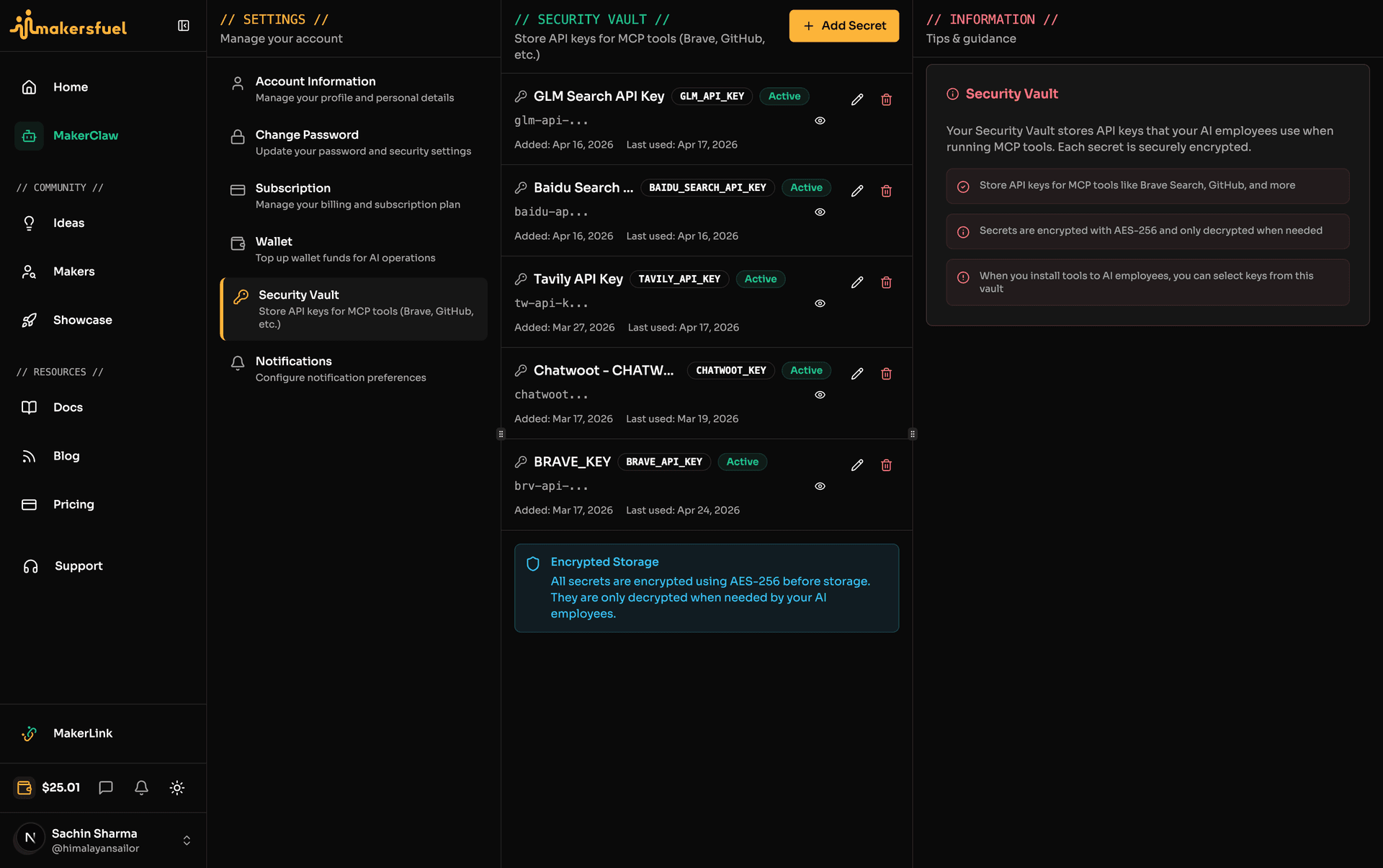
Task: Click the makersfuel logo
Action: (68, 25)
